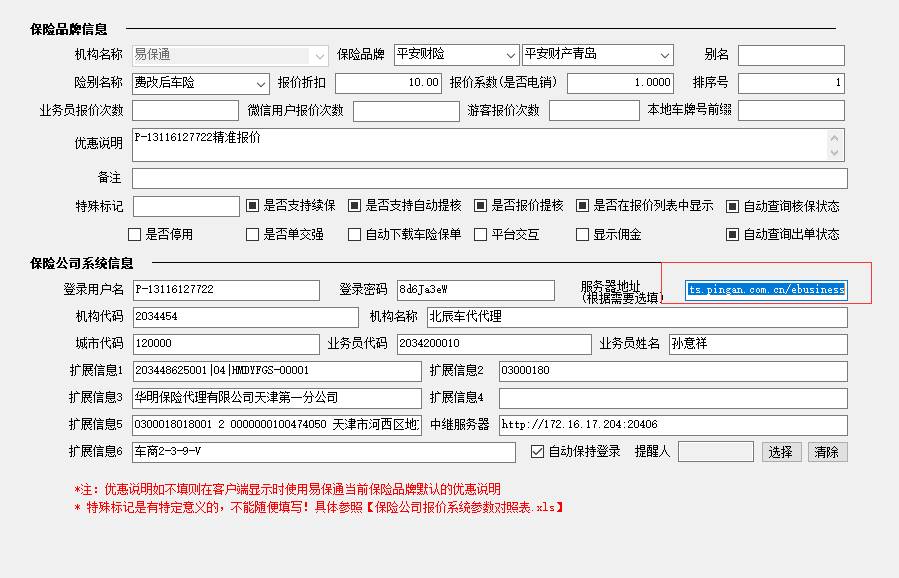This screenshot has width=899, height=578.
Task: Click the 排序号 input field
Action: 791,83
